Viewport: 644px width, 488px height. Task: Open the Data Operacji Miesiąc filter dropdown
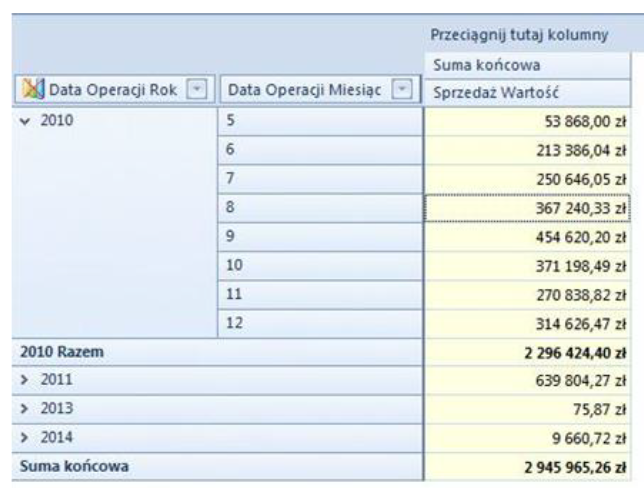[407, 93]
